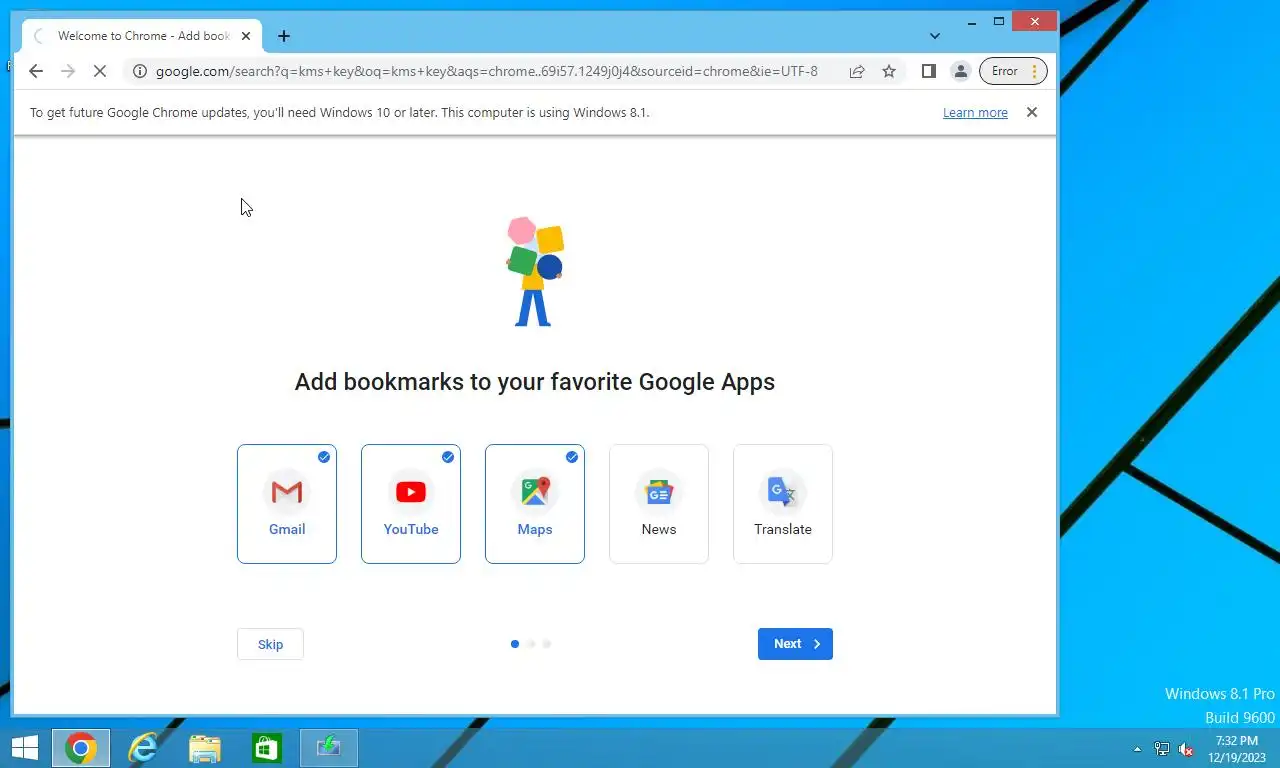
Task: Bookmark this tab with the star icon
Action: click(889, 71)
